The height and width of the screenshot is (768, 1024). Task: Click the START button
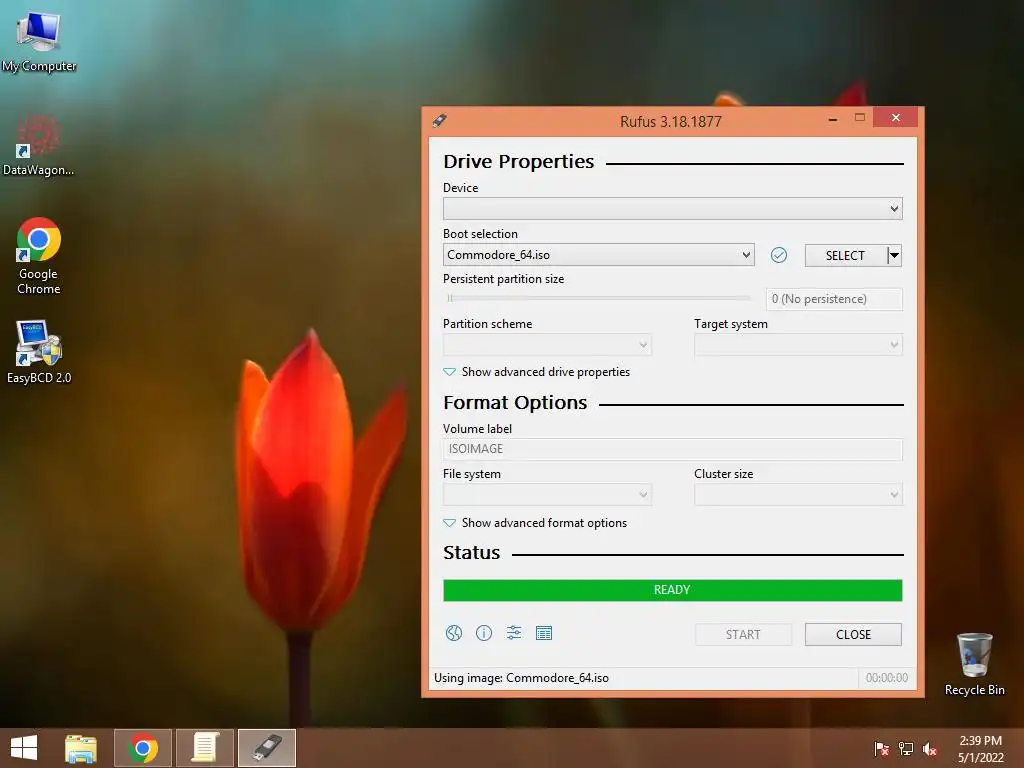743,635
